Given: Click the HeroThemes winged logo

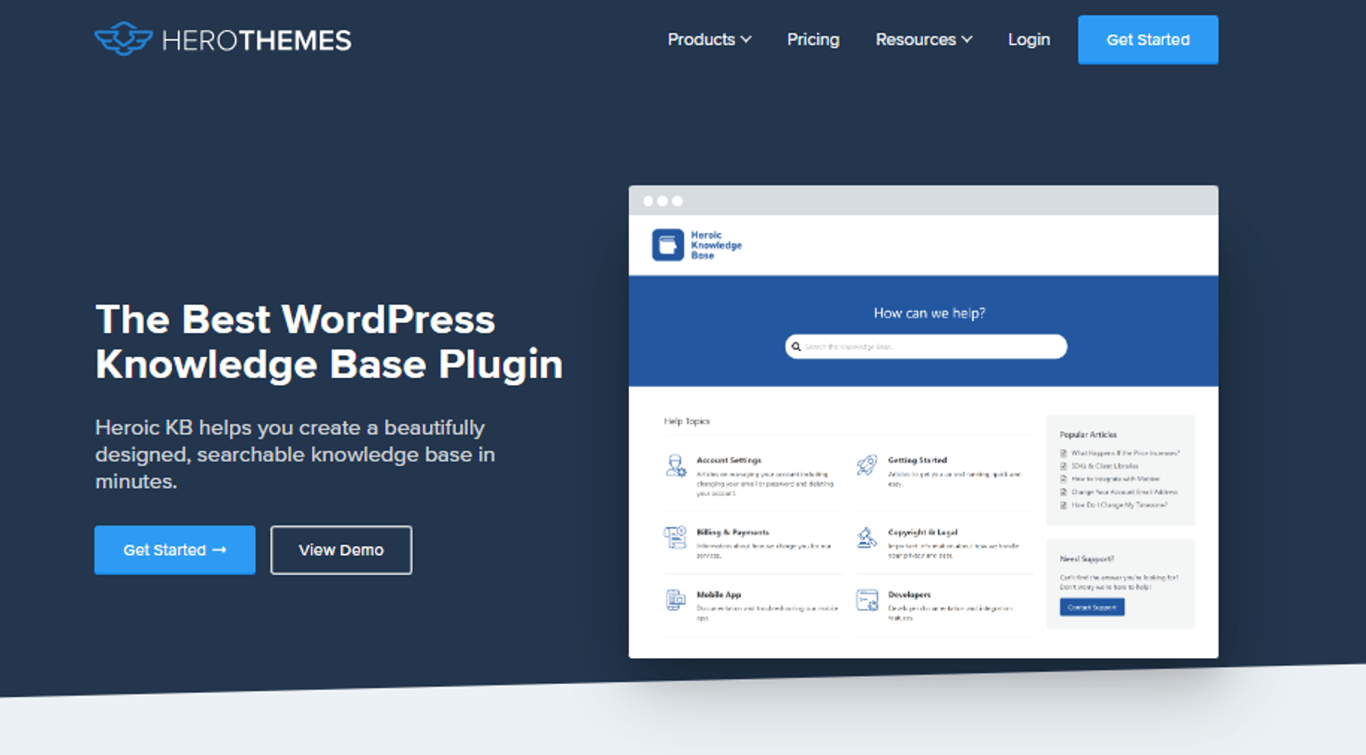Looking at the screenshot, I should (x=124, y=39).
